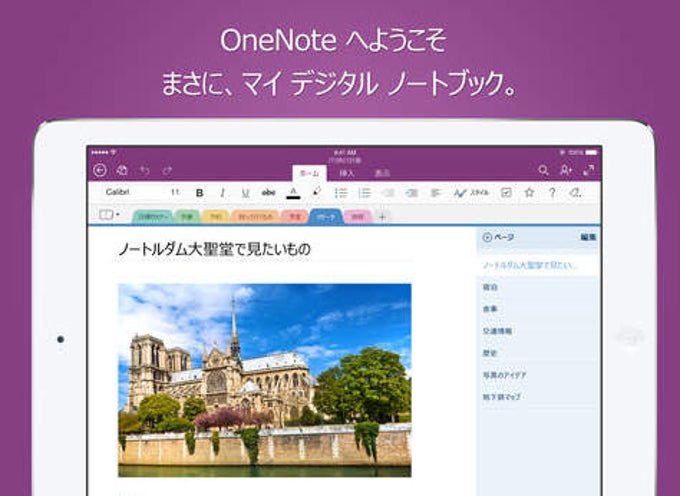Screen dimensions: 680x496
Task: Tap the back arrow circle icon
Action: point(100,170)
